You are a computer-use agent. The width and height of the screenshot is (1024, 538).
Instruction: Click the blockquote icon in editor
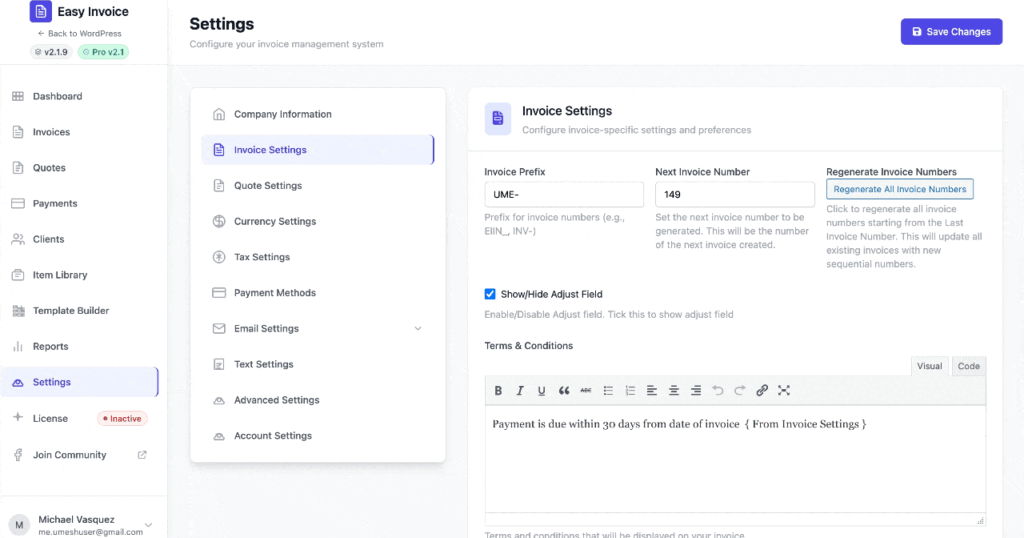coord(564,390)
